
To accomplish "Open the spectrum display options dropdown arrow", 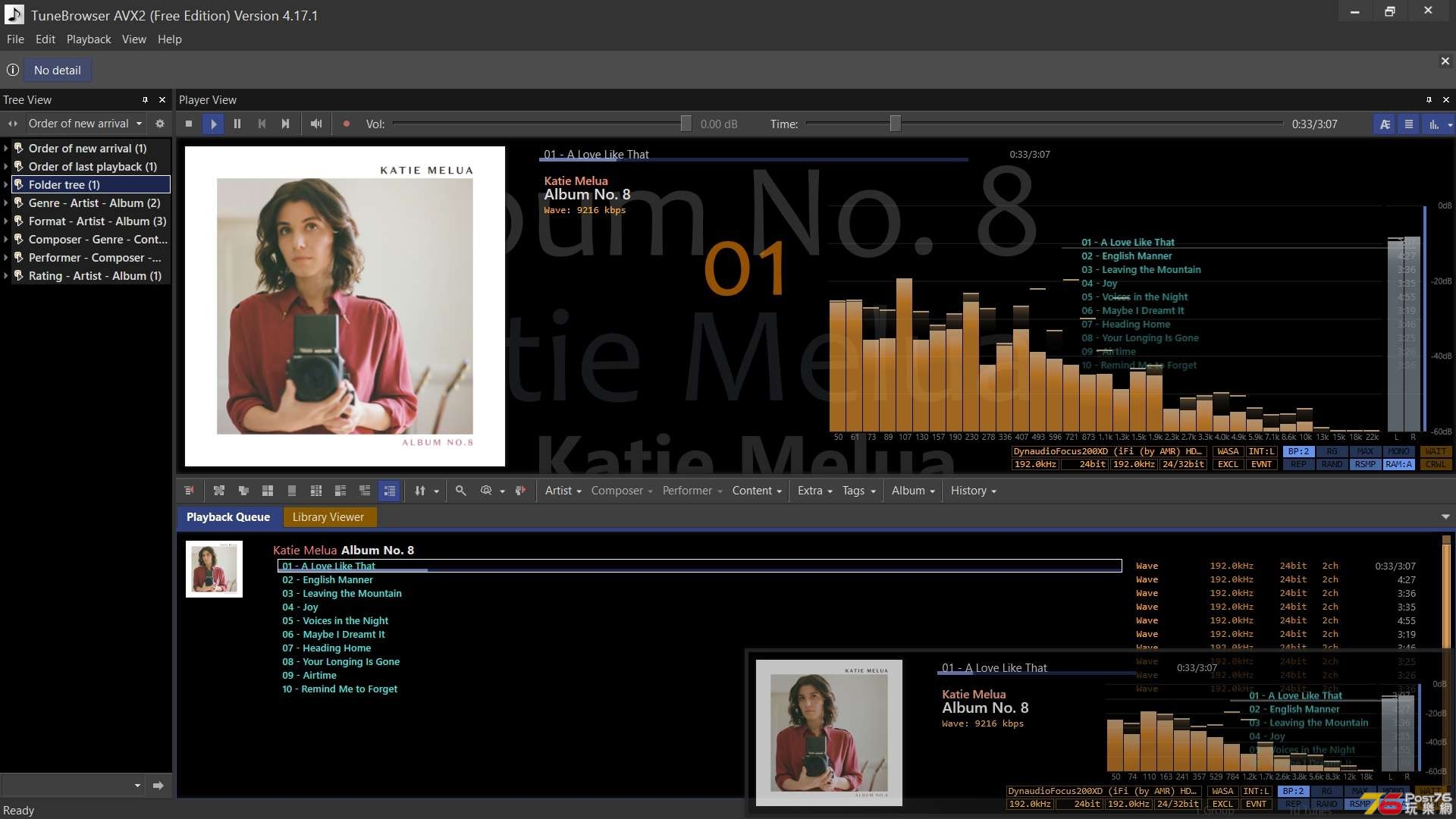I will coord(1450,124).
